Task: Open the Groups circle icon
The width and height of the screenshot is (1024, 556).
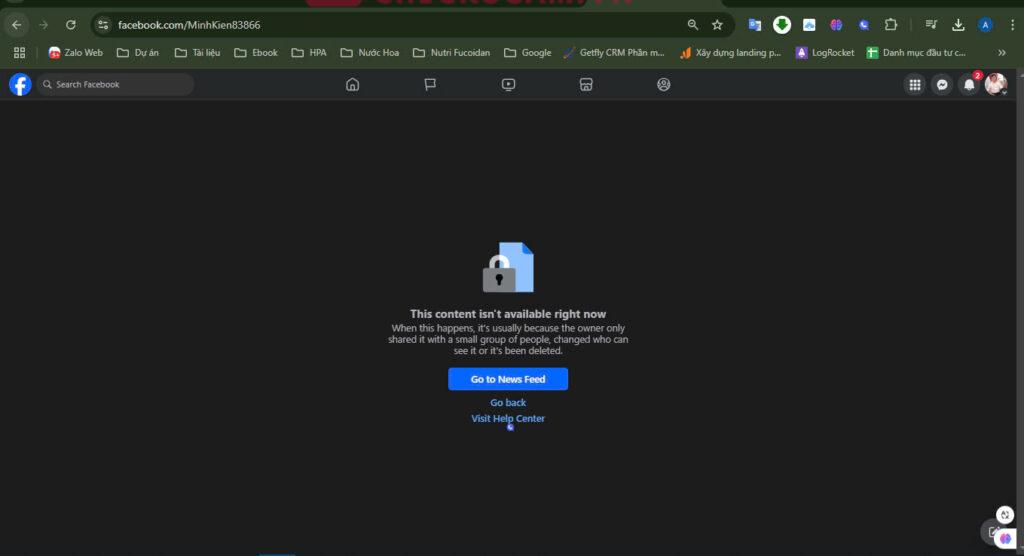Action: [x=664, y=85]
